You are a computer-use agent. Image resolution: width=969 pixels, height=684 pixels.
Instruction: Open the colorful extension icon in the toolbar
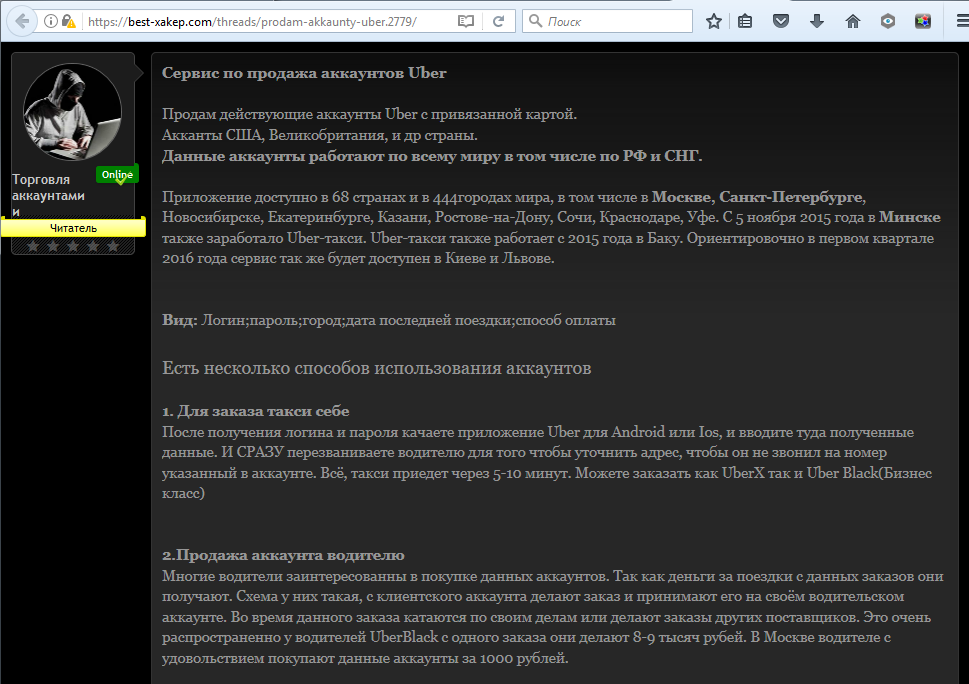pyautogui.click(x=923, y=22)
